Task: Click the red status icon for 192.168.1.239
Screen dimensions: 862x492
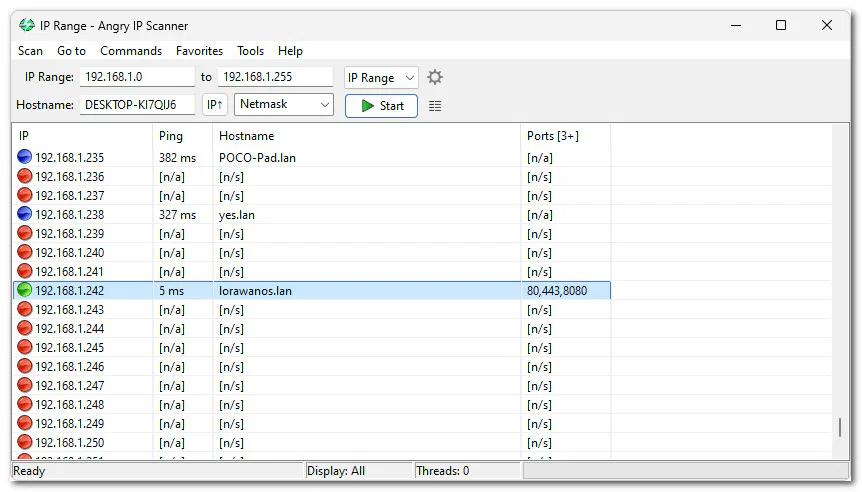Action: [x=24, y=233]
